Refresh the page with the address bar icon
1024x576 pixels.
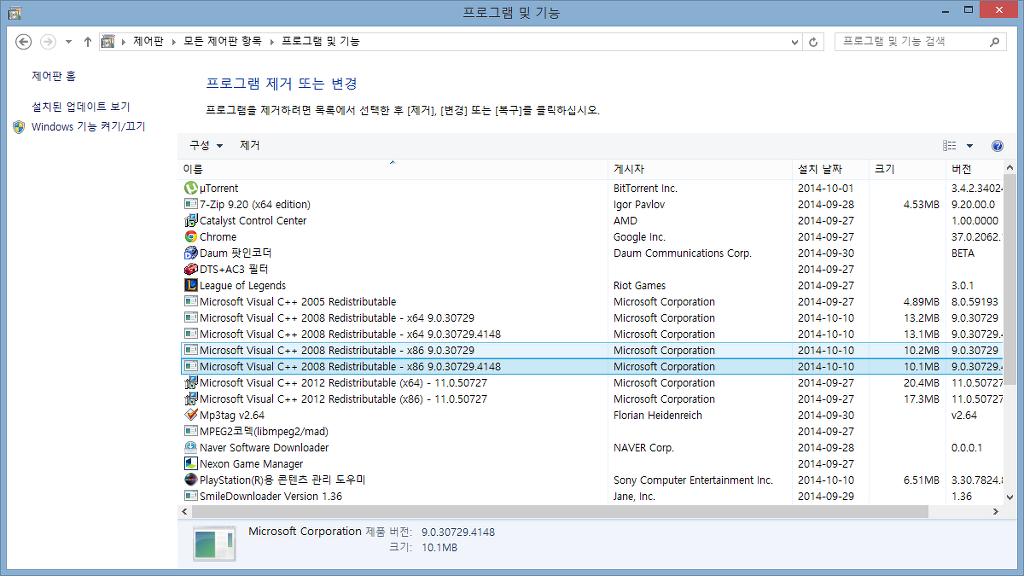point(811,41)
